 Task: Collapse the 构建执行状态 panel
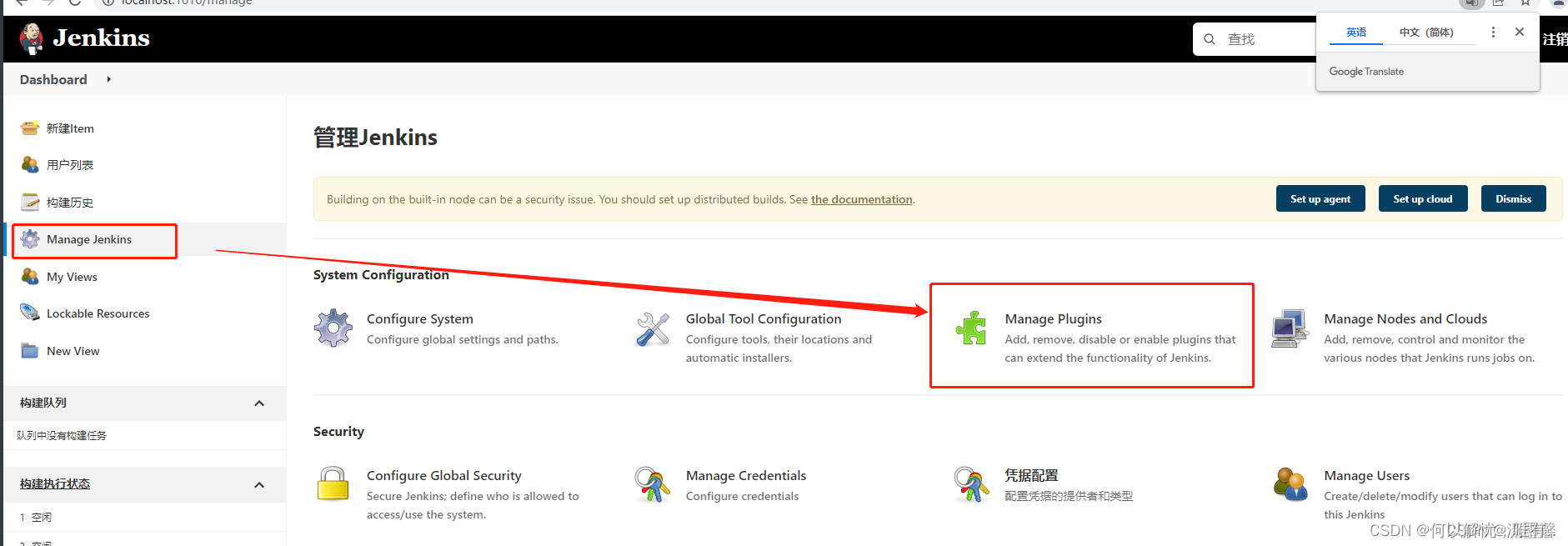(259, 485)
